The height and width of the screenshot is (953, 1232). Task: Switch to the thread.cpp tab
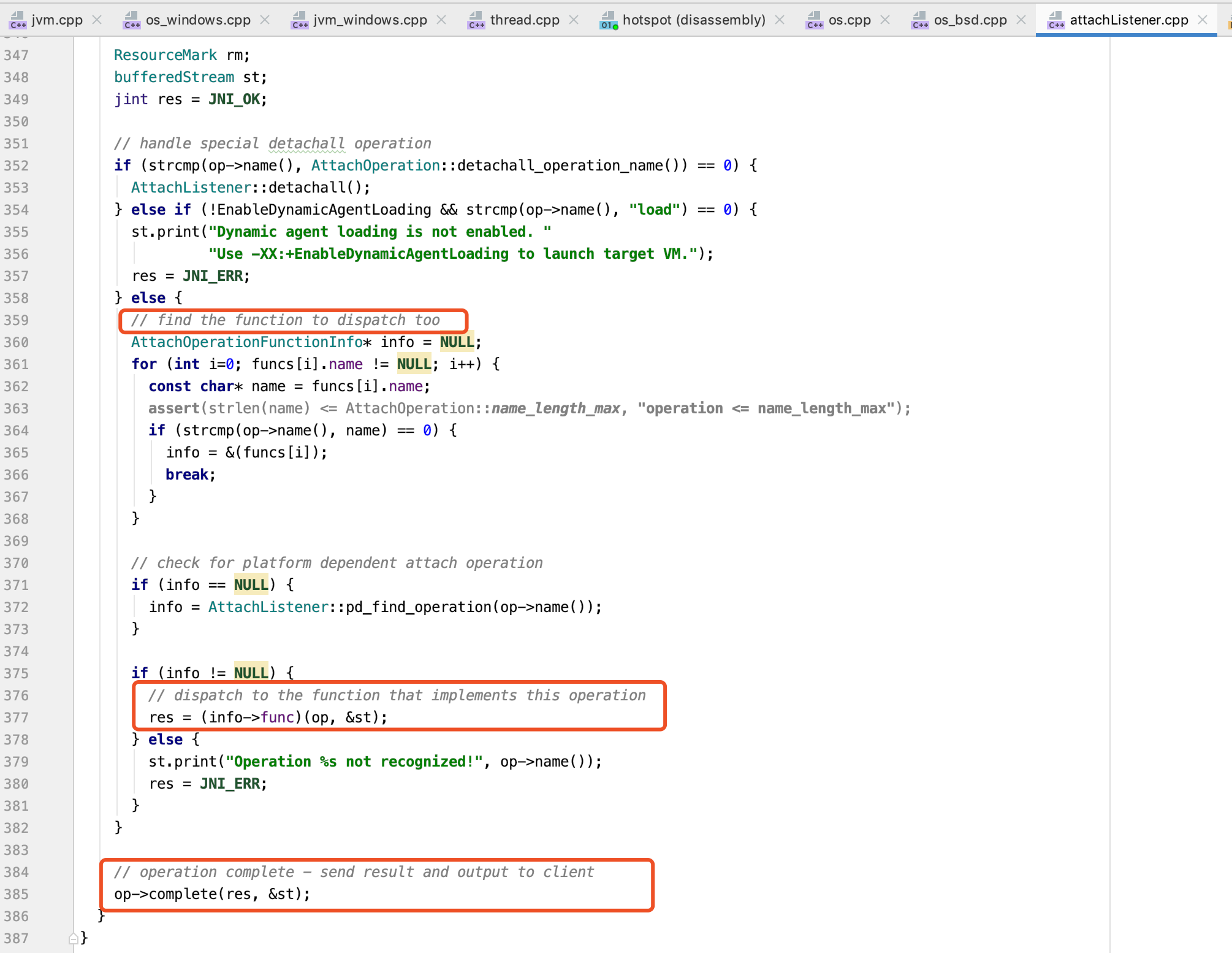(x=525, y=20)
